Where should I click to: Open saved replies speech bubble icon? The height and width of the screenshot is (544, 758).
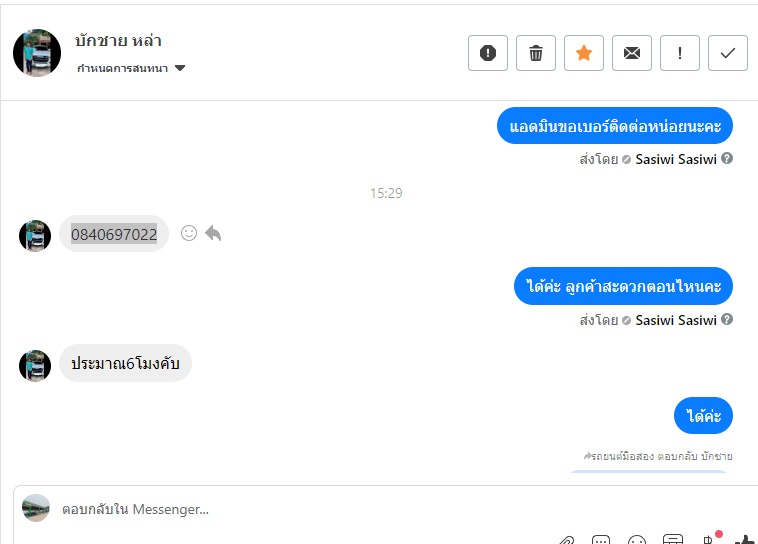pyautogui.click(x=601, y=540)
